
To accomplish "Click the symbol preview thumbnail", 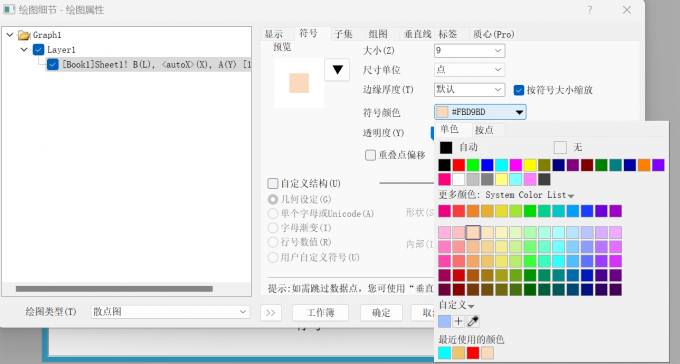I will pyautogui.click(x=299, y=83).
